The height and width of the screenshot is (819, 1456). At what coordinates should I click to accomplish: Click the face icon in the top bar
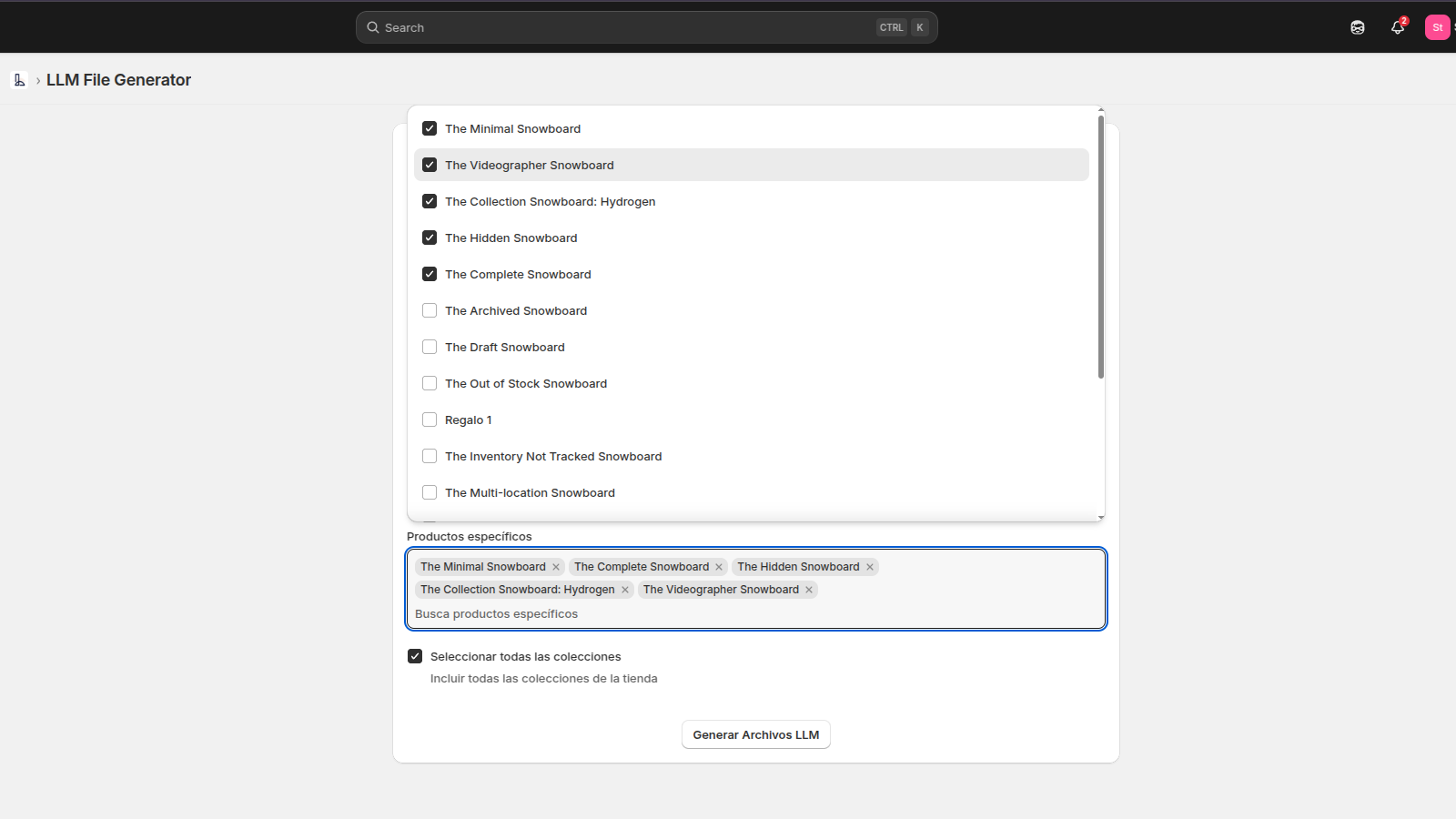click(x=1357, y=27)
